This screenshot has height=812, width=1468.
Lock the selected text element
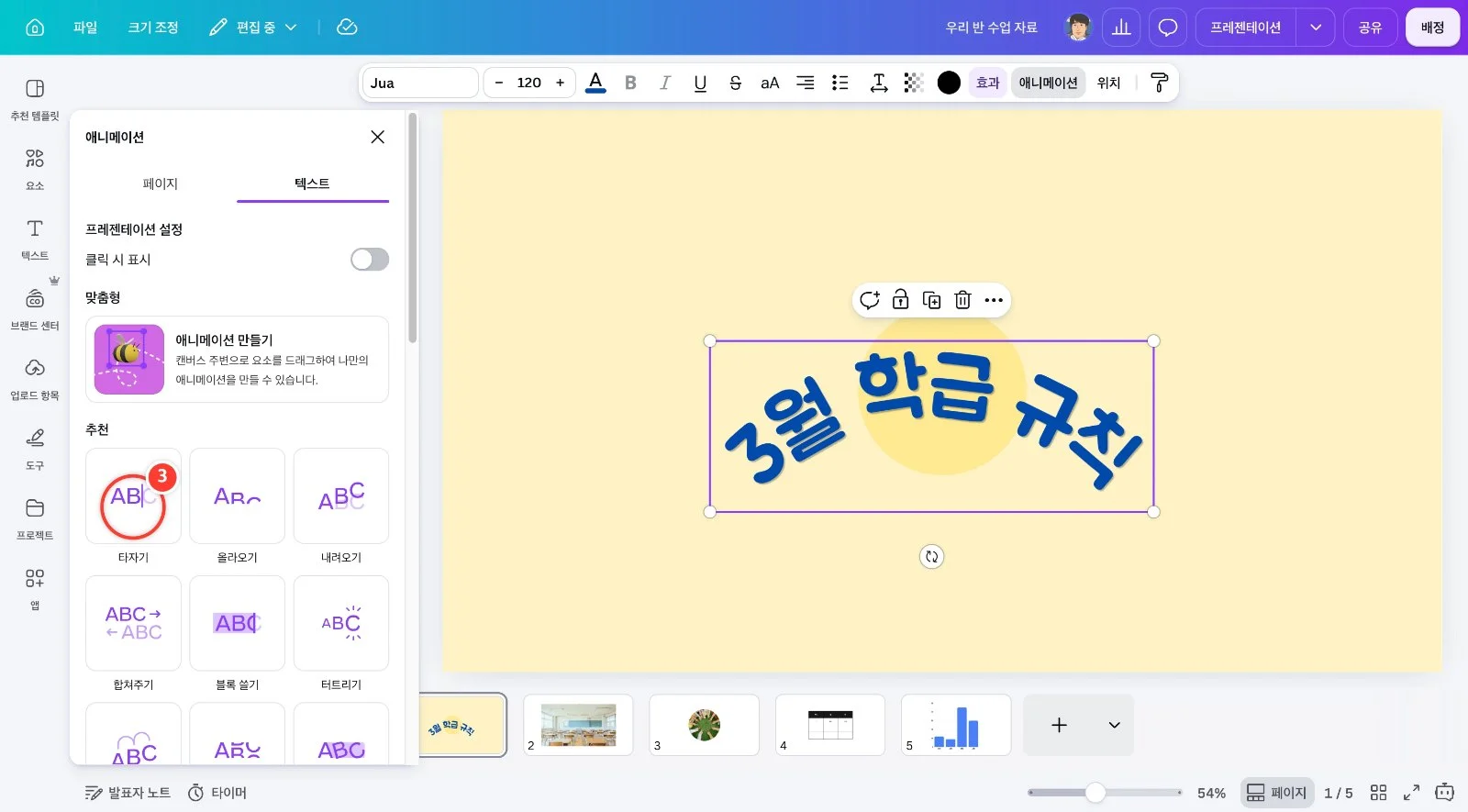pyautogui.click(x=900, y=300)
